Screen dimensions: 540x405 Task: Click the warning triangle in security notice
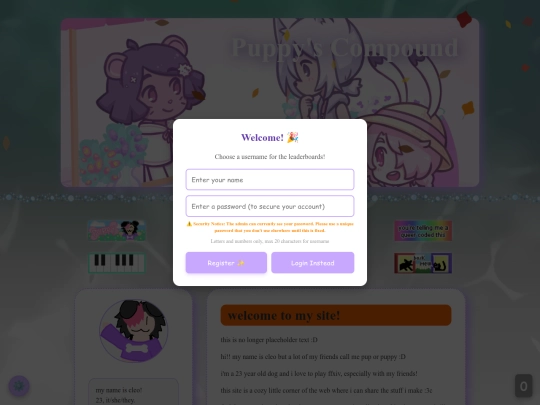189,224
